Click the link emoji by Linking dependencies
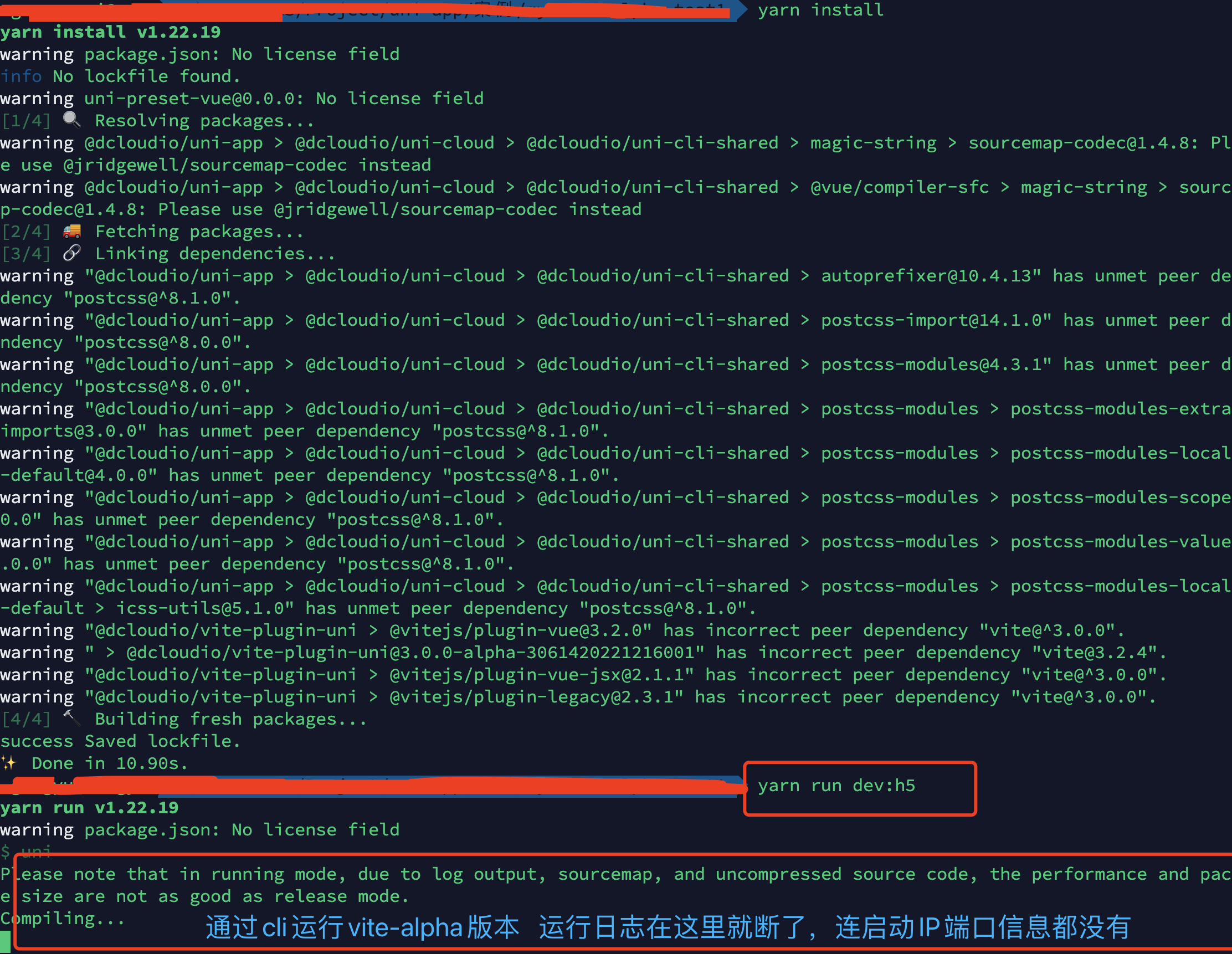The width and height of the screenshot is (1232, 954). [x=71, y=253]
